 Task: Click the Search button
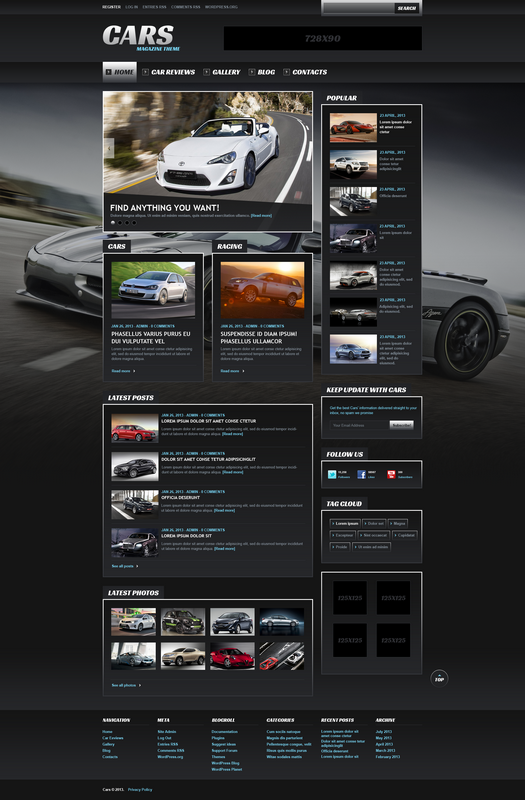[x=407, y=8]
